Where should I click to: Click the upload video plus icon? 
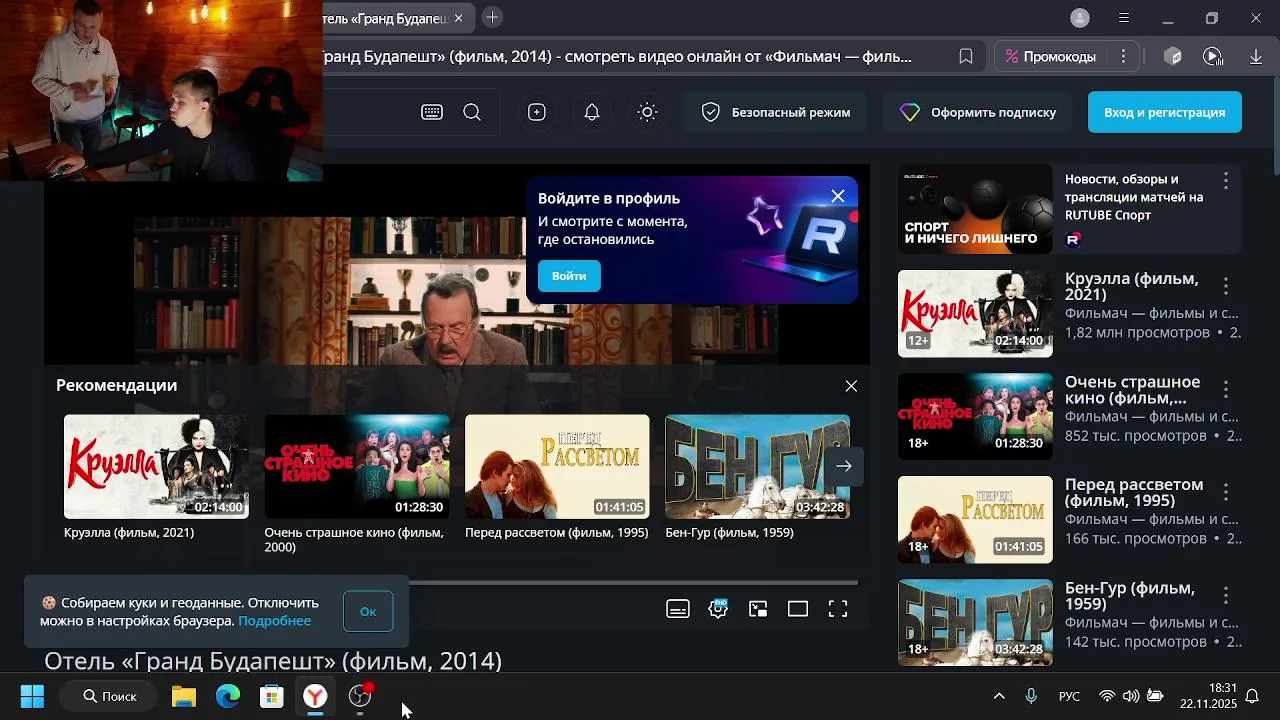point(537,112)
